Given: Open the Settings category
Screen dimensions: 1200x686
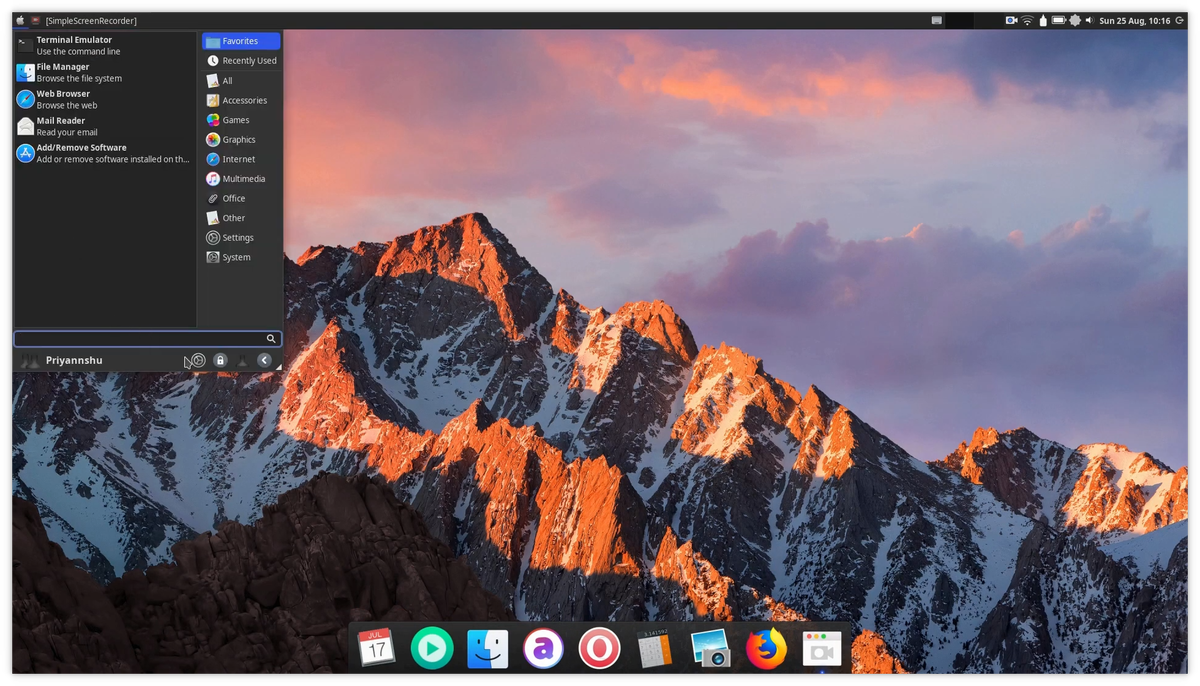Looking at the screenshot, I should [241, 238].
